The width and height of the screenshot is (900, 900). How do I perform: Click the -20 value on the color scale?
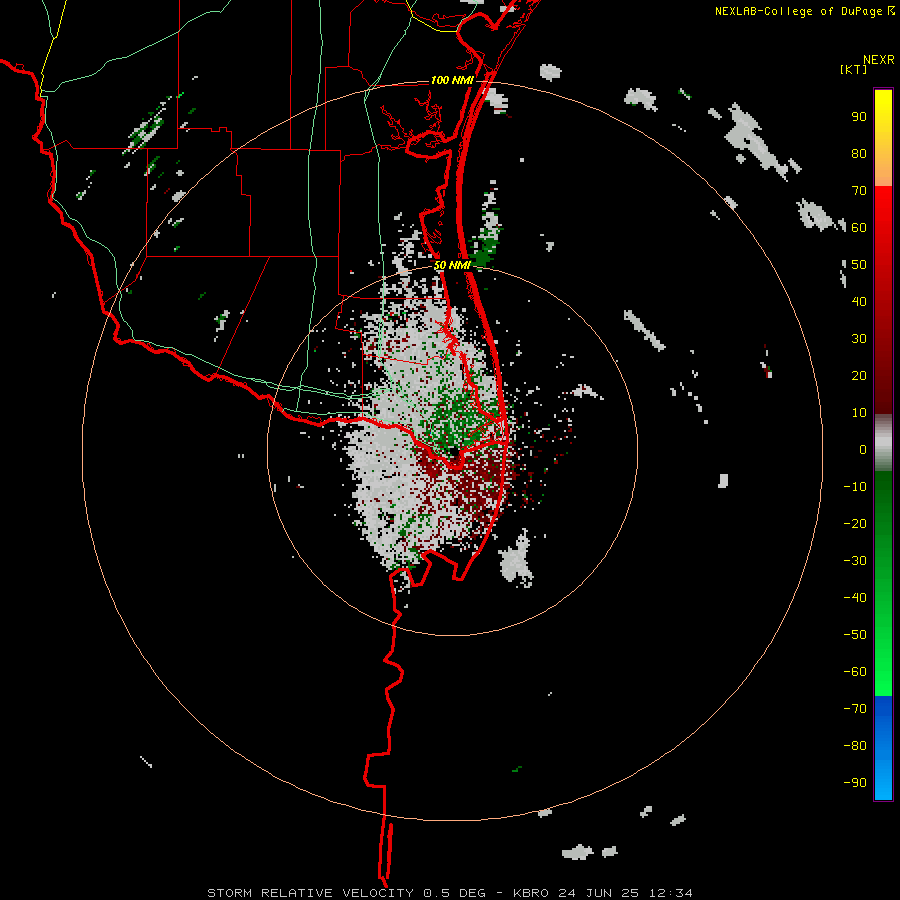pyautogui.click(x=855, y=523)
